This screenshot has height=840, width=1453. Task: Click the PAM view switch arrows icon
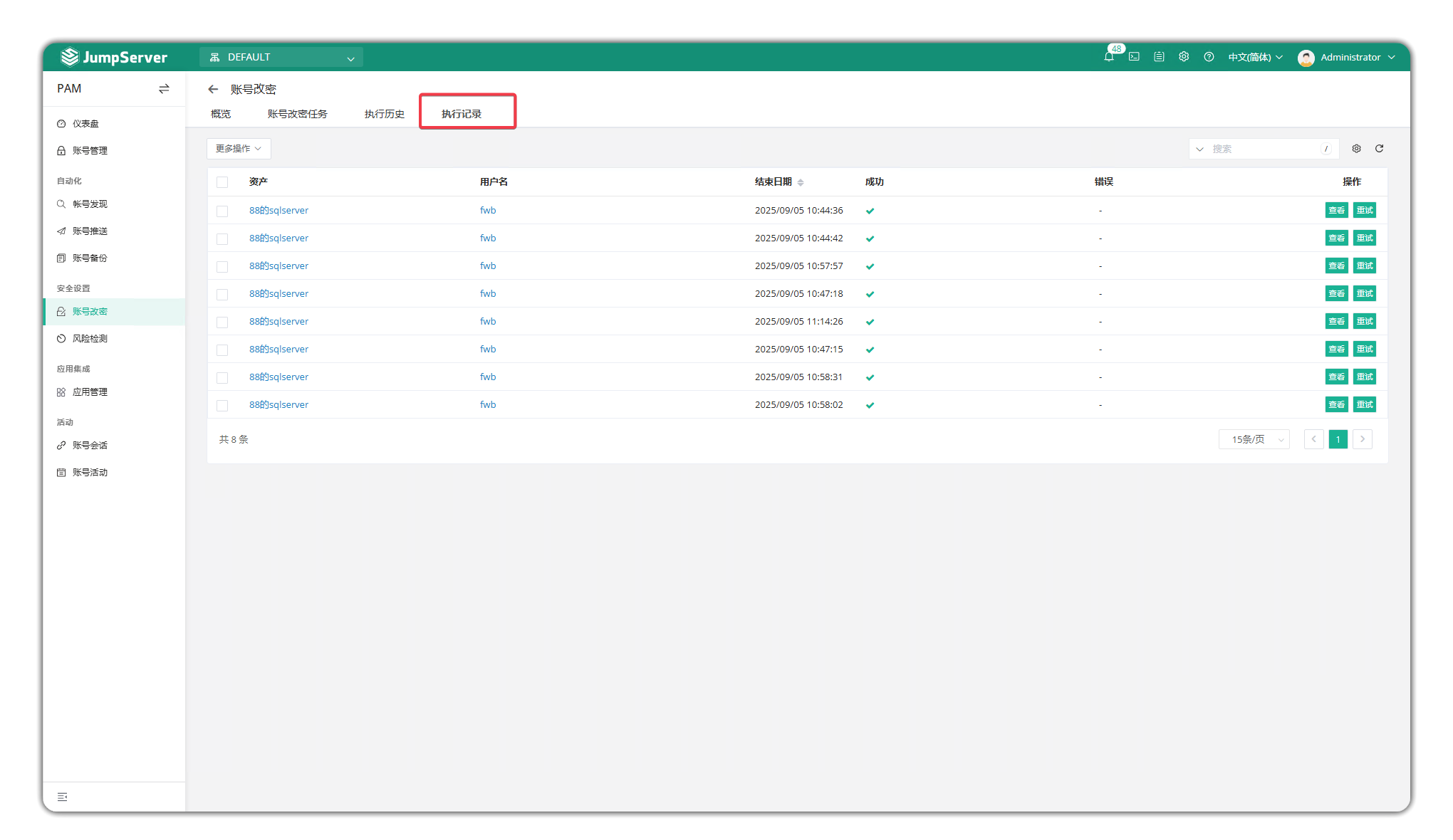164,89
